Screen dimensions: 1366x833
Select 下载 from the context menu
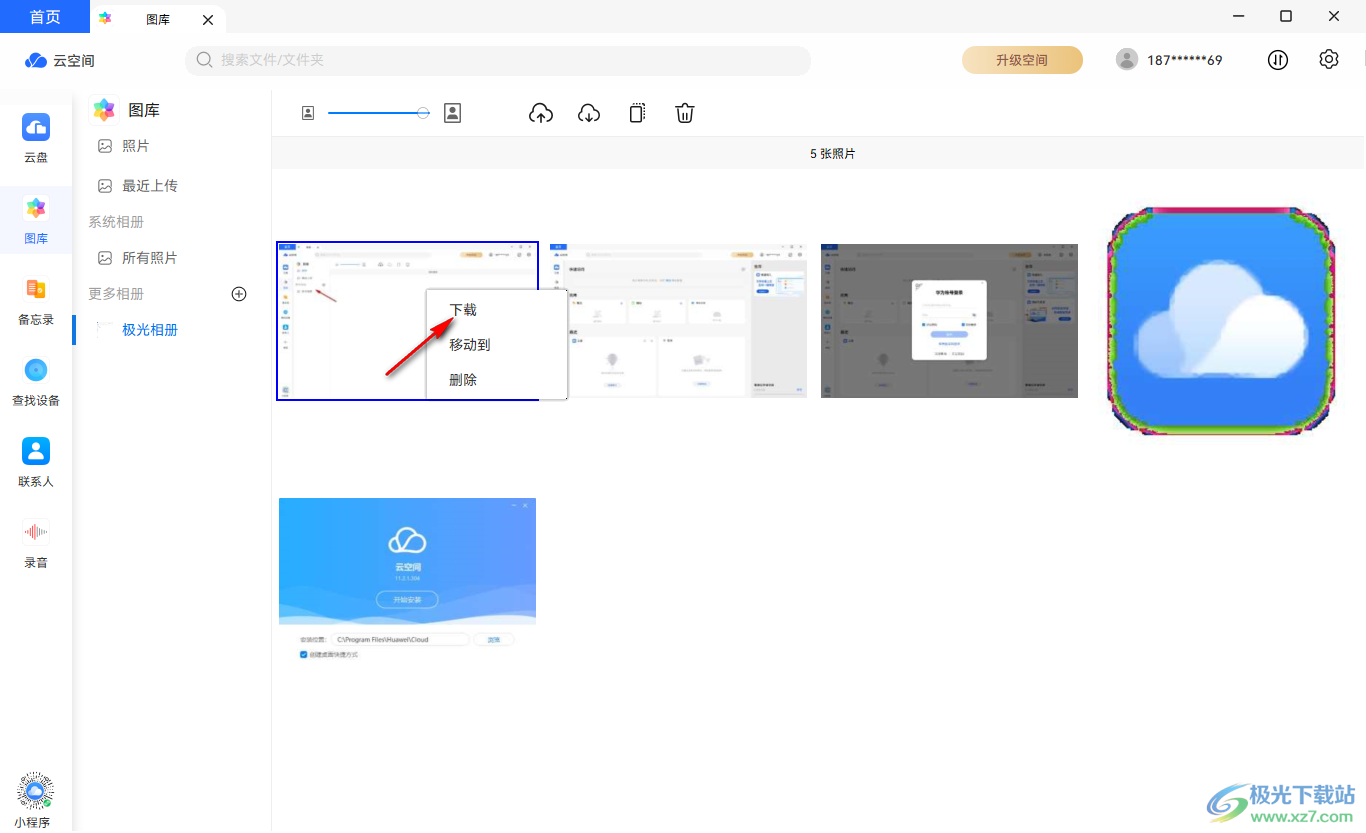[463, 310]
